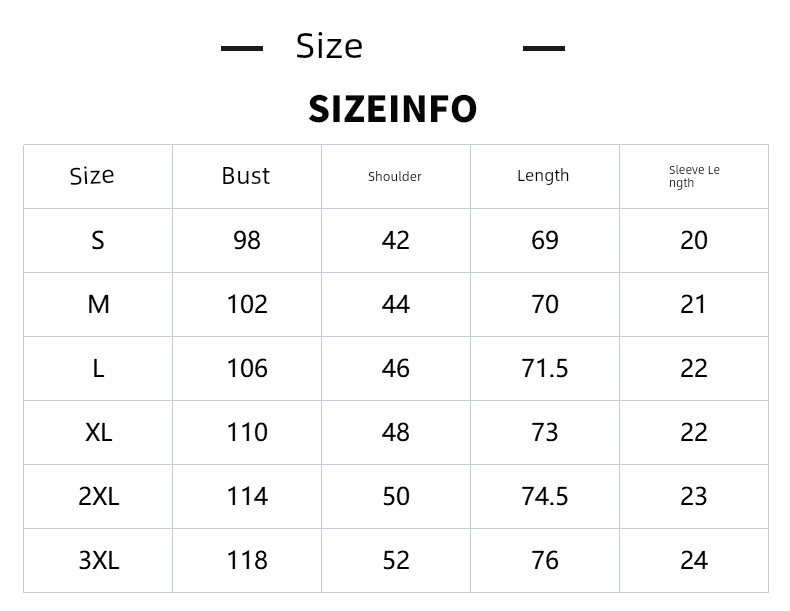Select the Sleeve Length column header

coord(694,176)
